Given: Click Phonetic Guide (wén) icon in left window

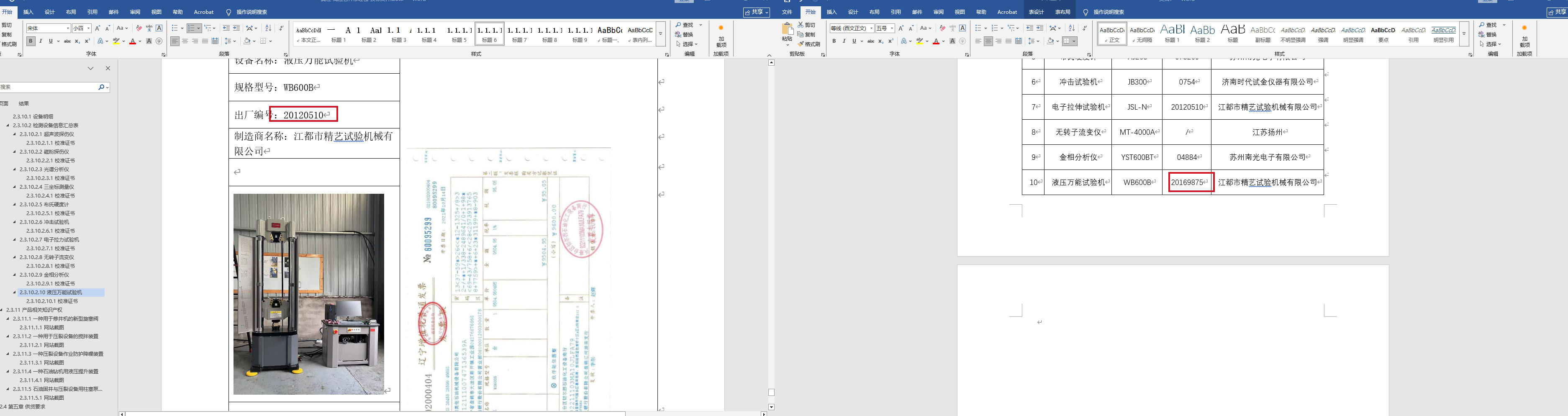Looking at the screenshot, I should [x=149, y=28].
